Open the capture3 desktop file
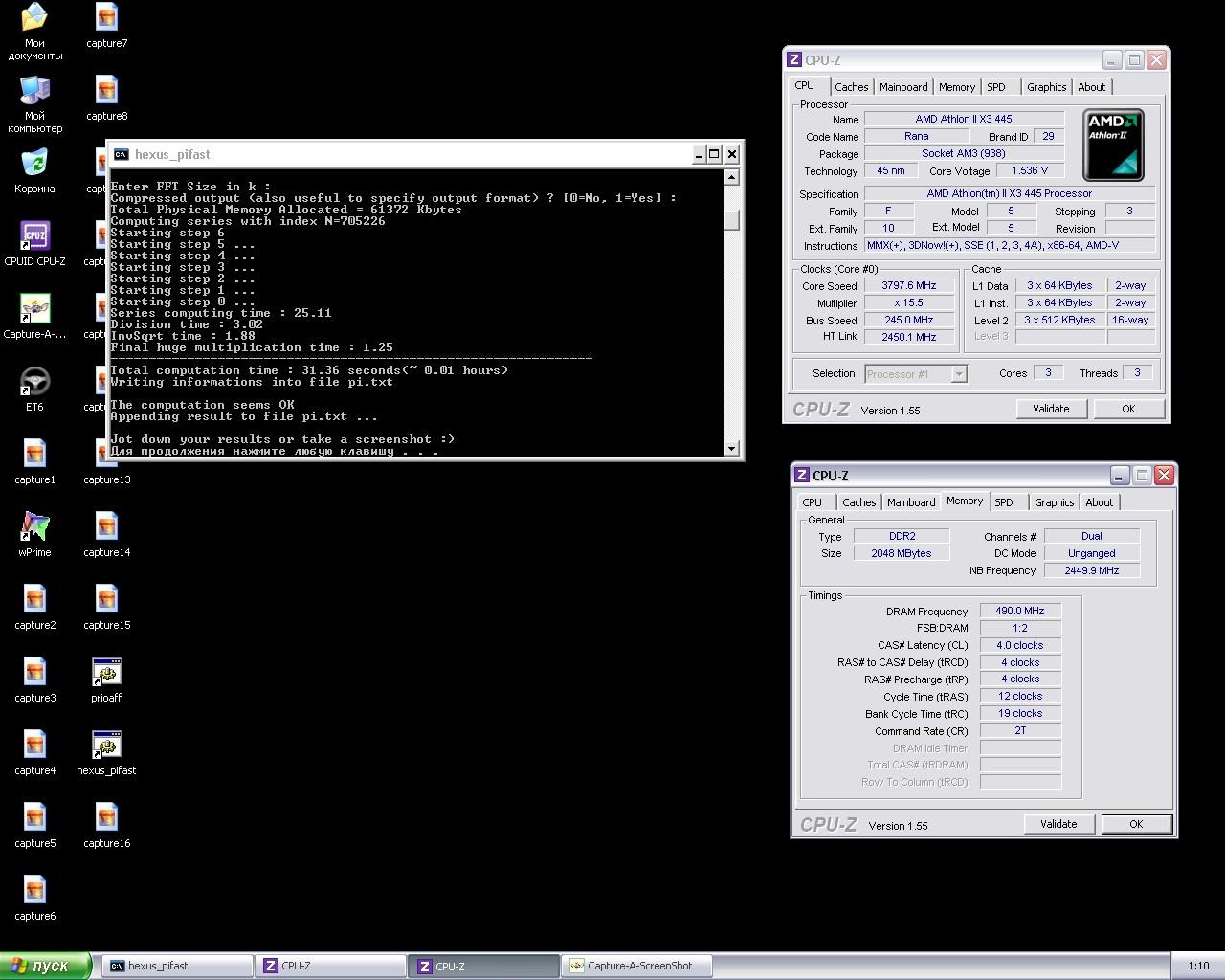Image resolution: width=1225 pixels, height=980 pixels. click(x=34, y=679)
